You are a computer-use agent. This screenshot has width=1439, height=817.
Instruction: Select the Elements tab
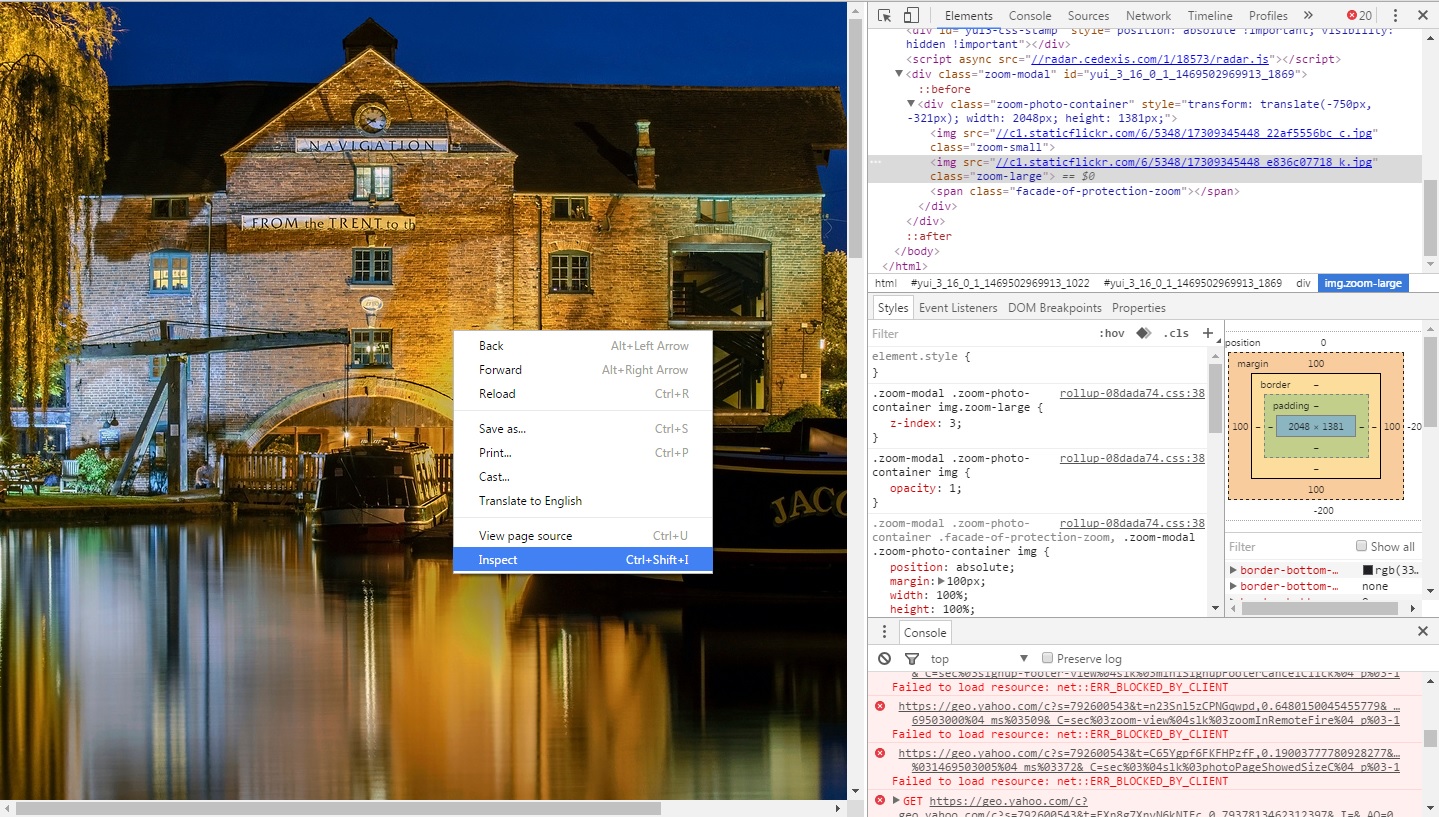click(x=968, y=15)
